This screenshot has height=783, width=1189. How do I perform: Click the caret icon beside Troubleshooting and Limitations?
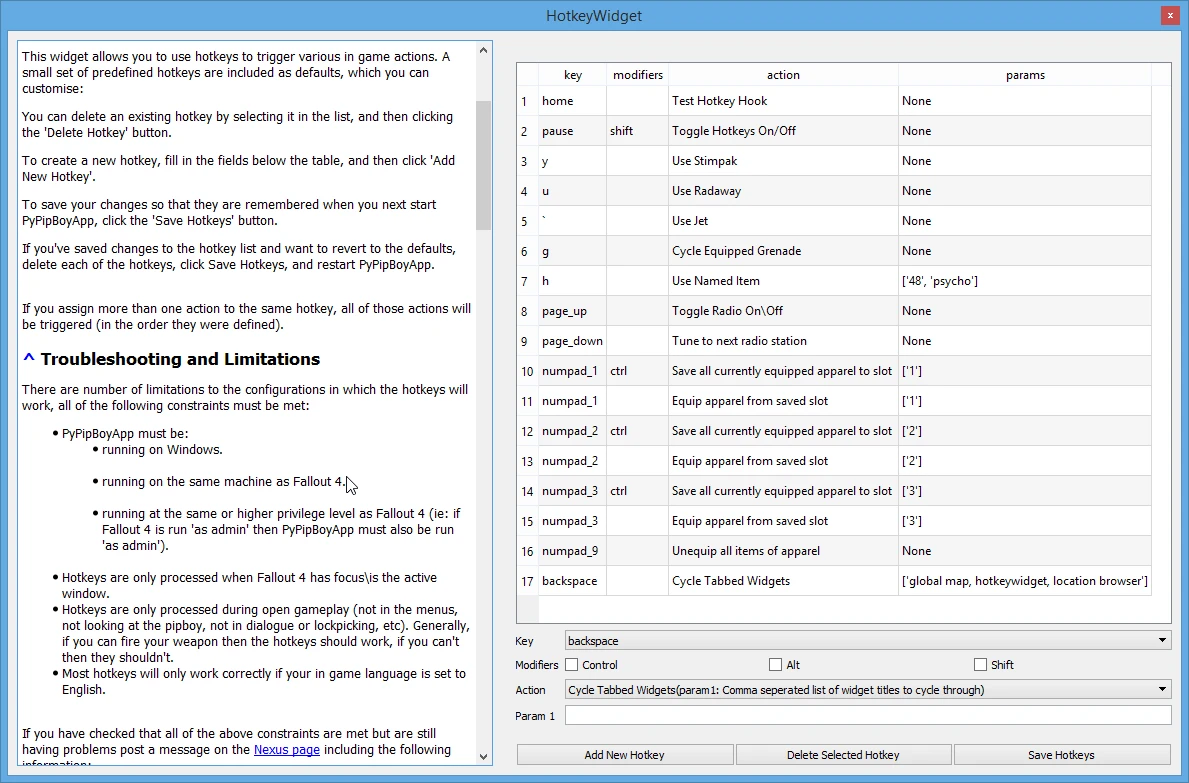[29, 358]
